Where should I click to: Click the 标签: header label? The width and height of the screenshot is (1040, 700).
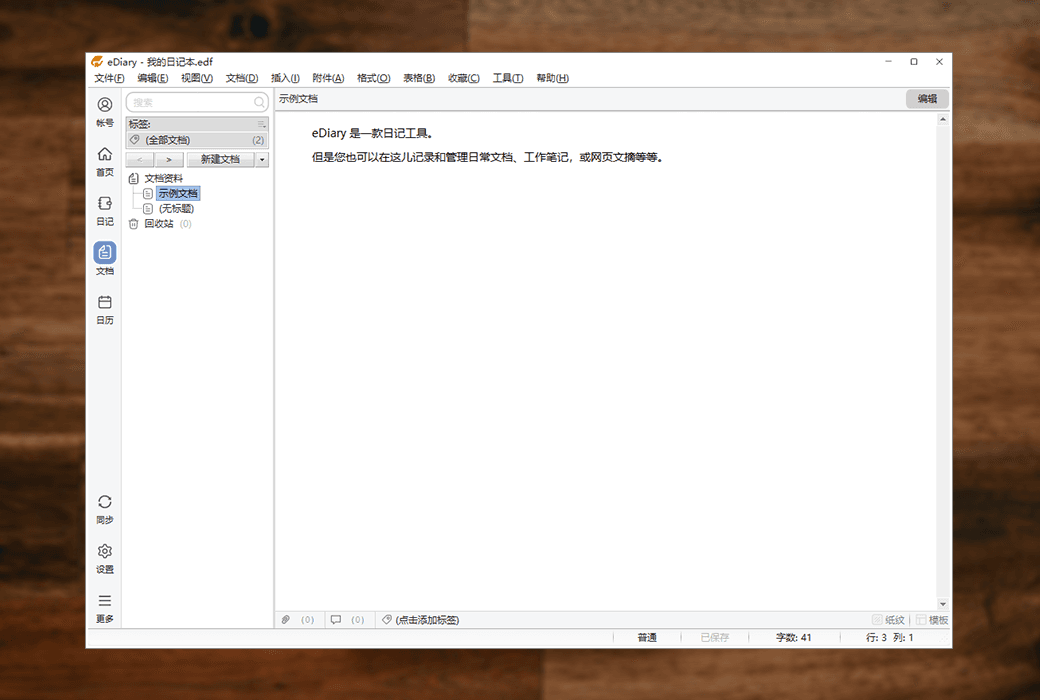pos(139,124)
